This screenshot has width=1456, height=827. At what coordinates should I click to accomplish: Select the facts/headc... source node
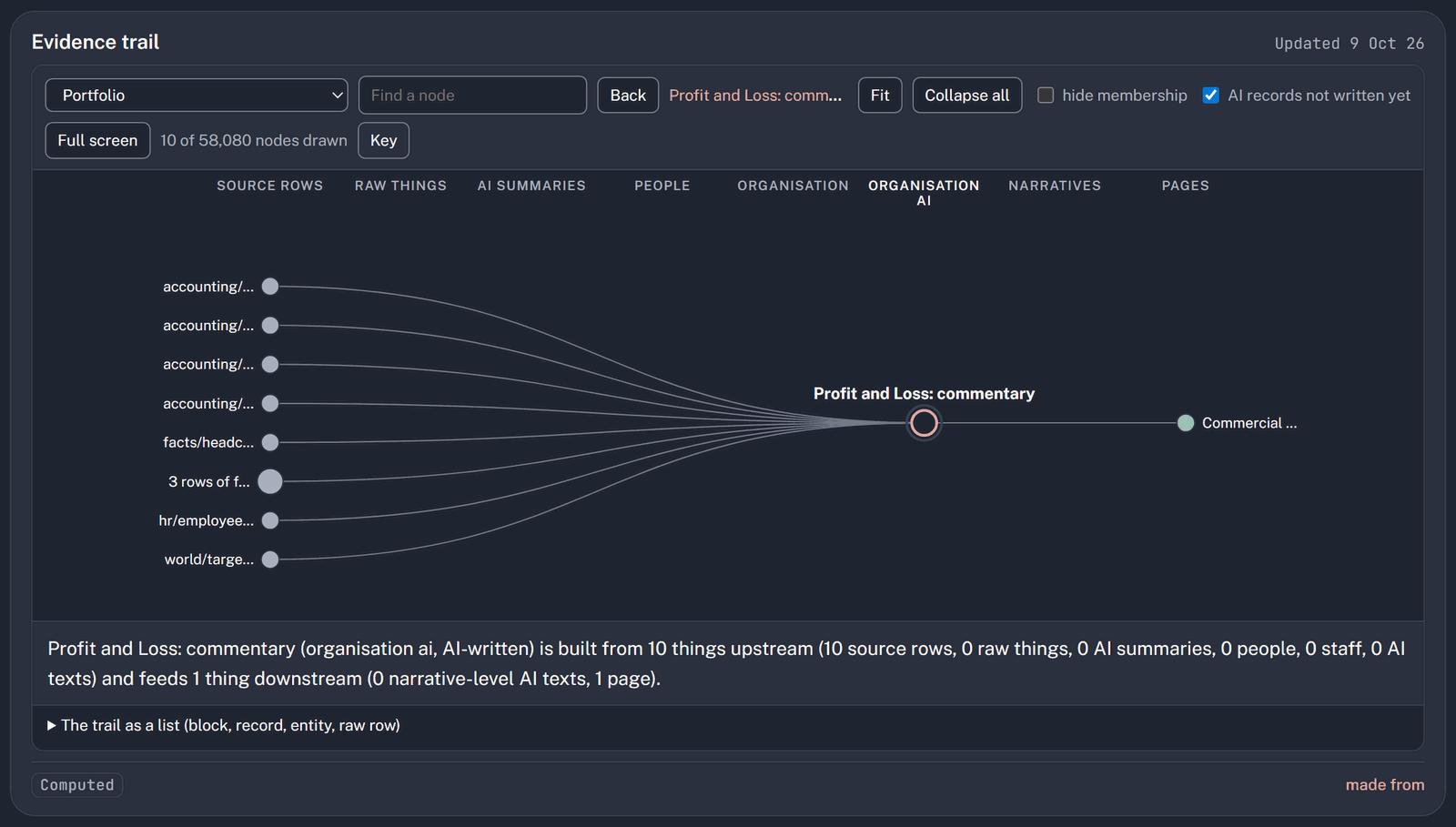pos(270,442)
